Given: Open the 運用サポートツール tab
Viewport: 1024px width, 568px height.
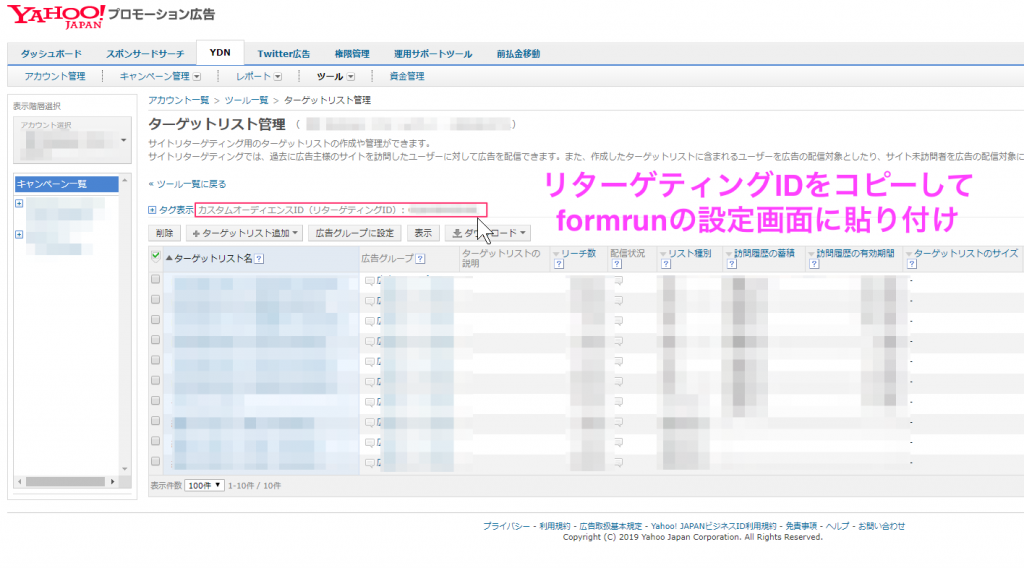Looking at the screenshot, I should (x=433, y=54).
